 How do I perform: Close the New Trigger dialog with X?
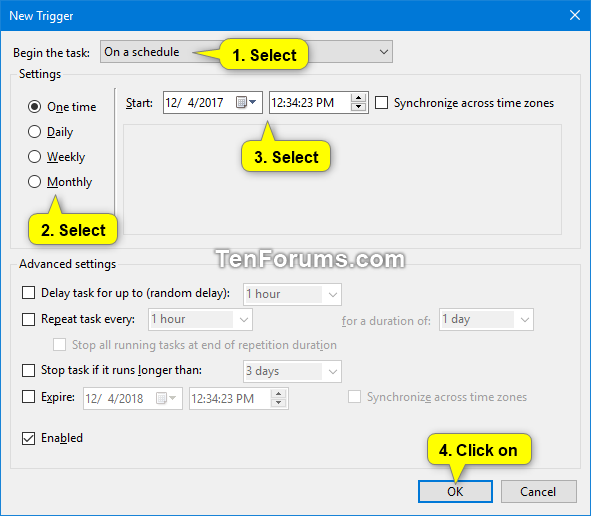tap(575, 15)
